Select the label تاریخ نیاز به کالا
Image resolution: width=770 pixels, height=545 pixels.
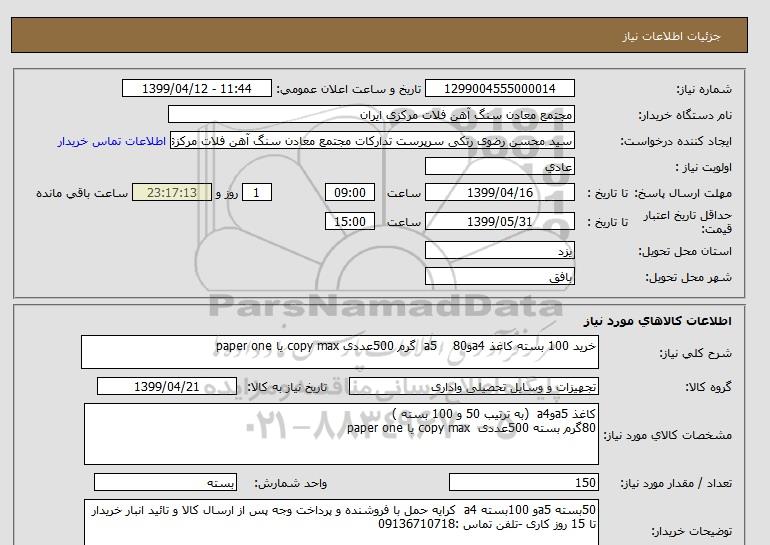(286, 387)
